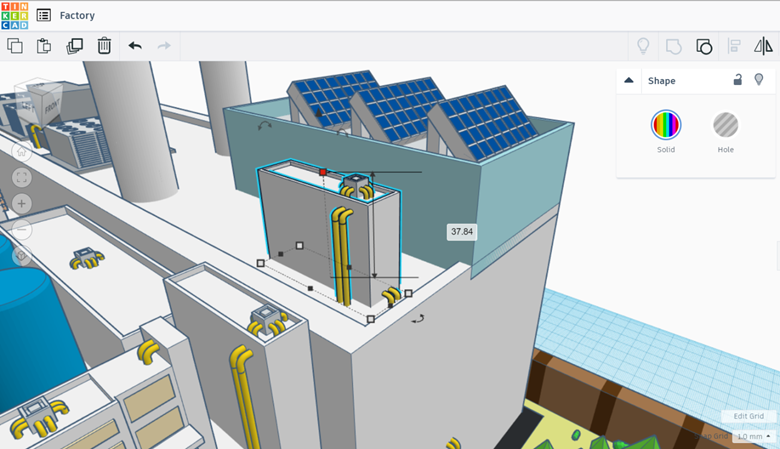Screen dimensions: 780x449
Task: Zoom in with plus button
Action: [x=21, y=203]
